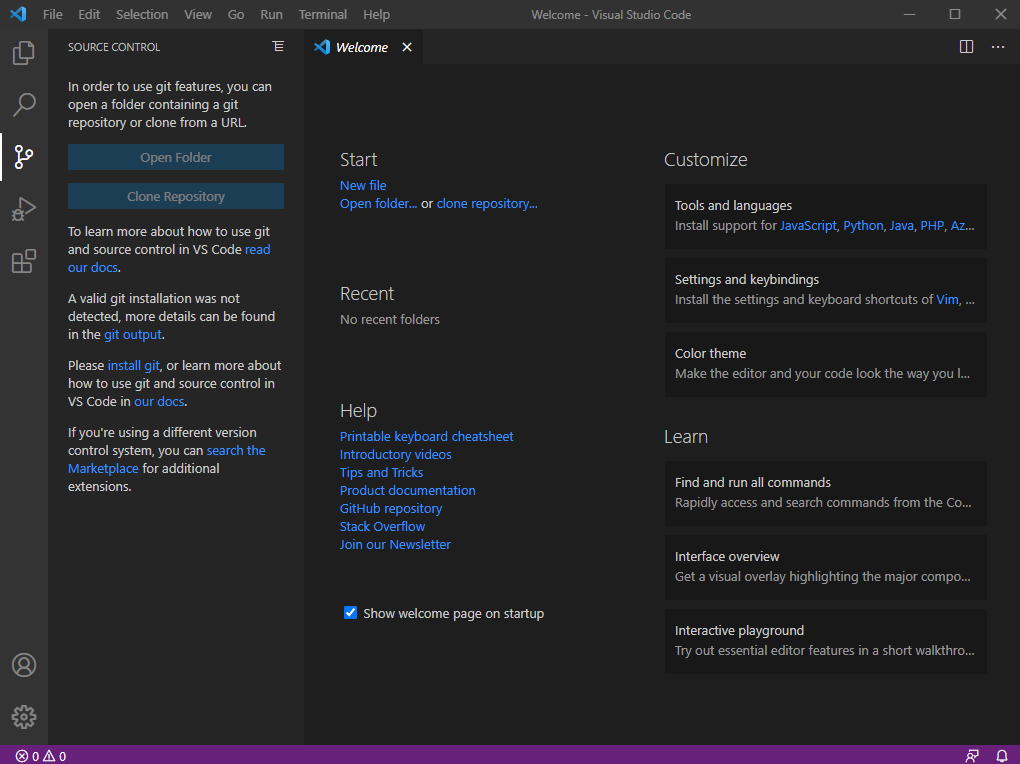Click errors and warnings count in status bar

tap(41, 756)
